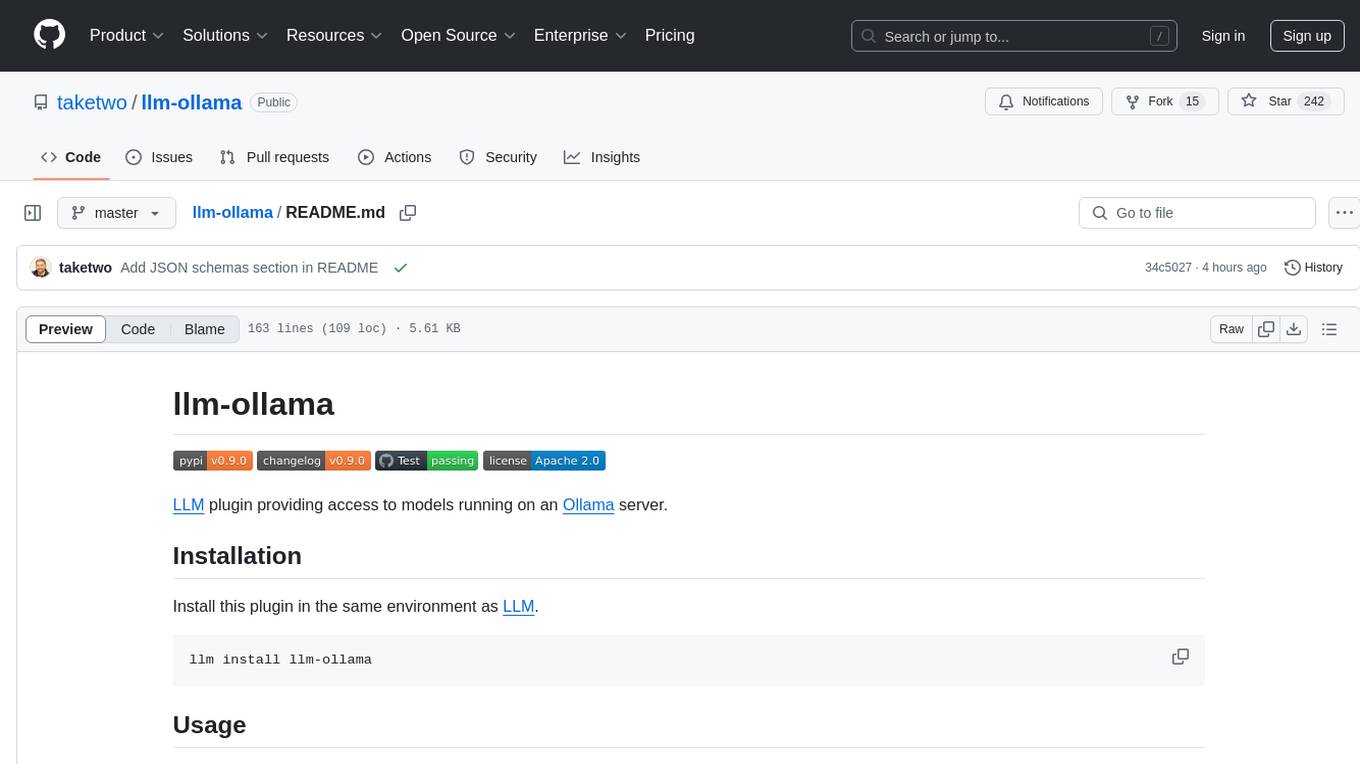This screenshot has width=1360, height=764.
Task: Expand the Solutions menu
Action: pos(225,35)
